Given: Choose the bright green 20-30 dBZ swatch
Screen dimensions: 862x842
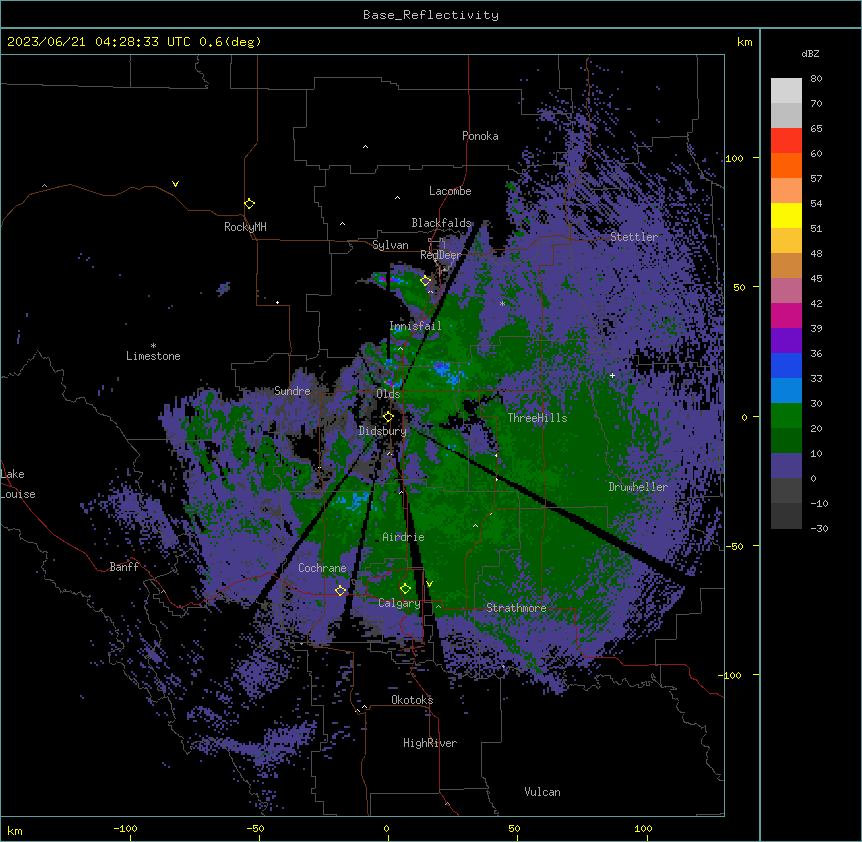Looking at the screenshot, I should coord(786,416).
